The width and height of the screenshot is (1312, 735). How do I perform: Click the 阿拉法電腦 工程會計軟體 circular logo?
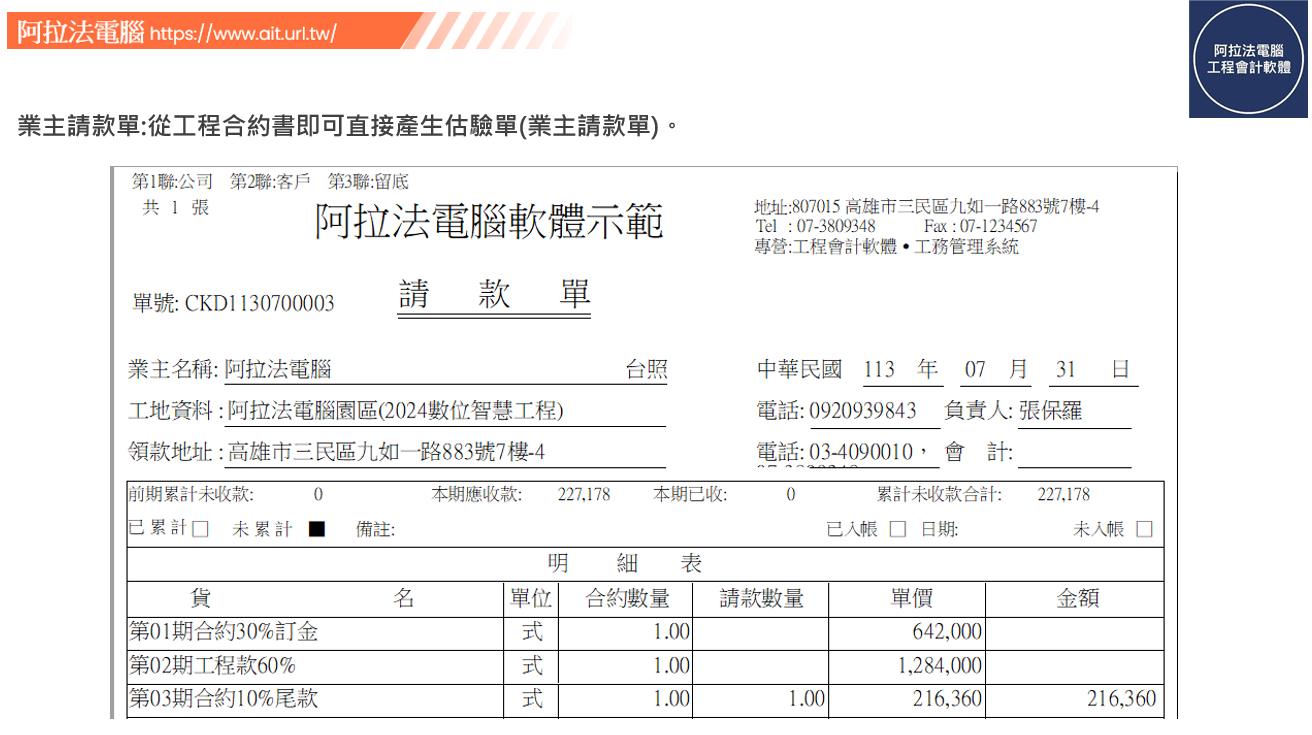point(1249,59)
